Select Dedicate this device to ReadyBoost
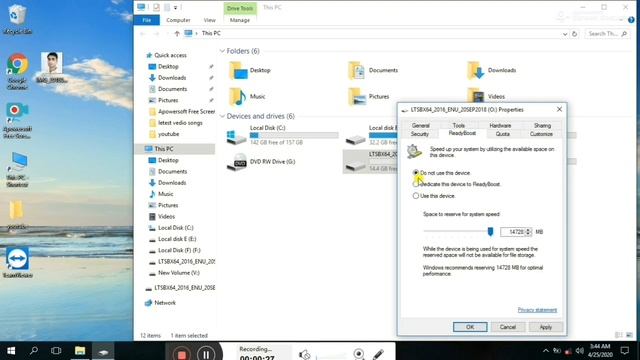640x360 pixels. tap(457, 184)
